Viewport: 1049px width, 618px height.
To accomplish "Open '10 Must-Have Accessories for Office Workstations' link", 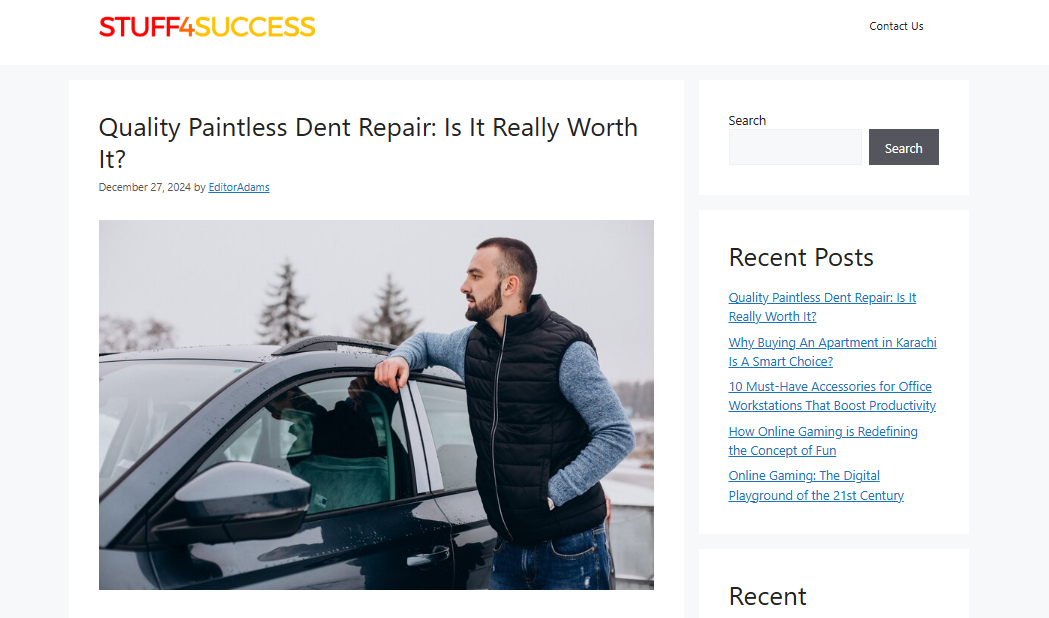I will [x=832, y=396].
